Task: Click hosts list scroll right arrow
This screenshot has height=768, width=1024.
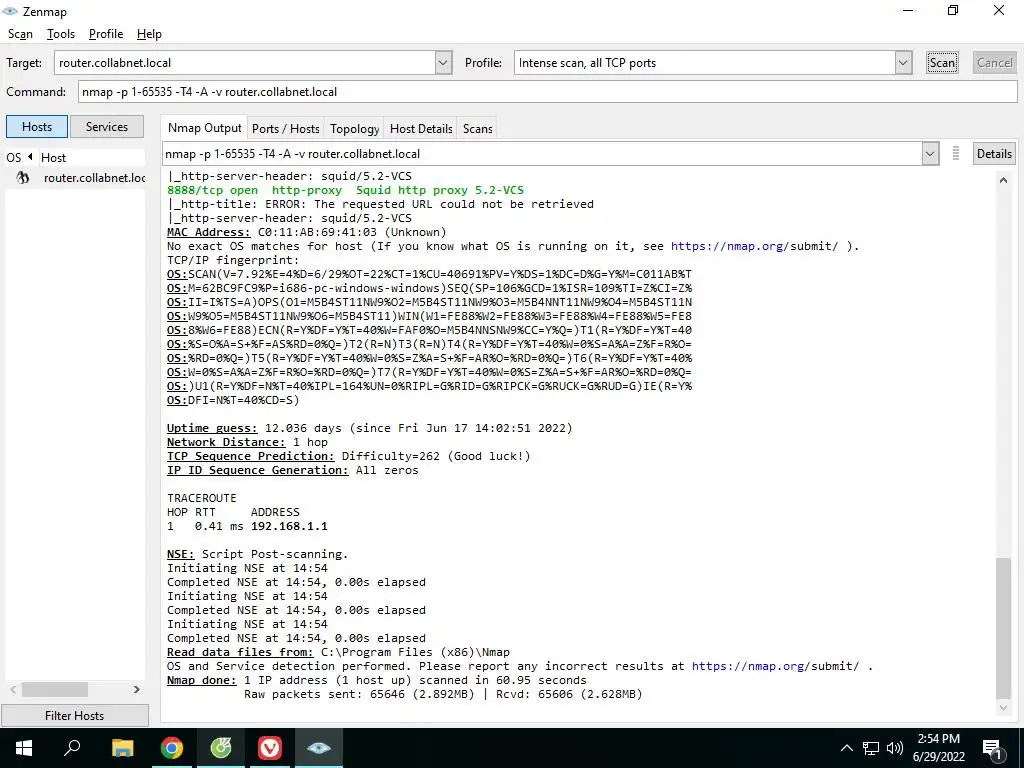Action: click(136, 690)
